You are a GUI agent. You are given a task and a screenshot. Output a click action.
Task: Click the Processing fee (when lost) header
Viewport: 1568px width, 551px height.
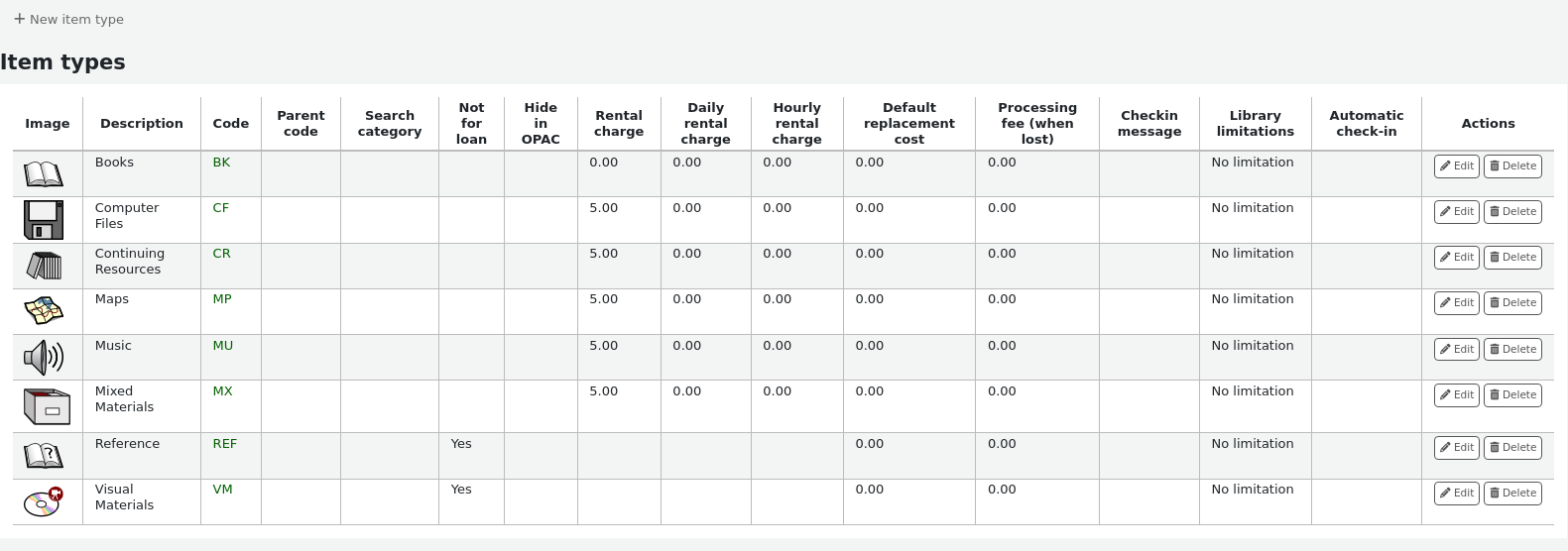click(1037, 124)
